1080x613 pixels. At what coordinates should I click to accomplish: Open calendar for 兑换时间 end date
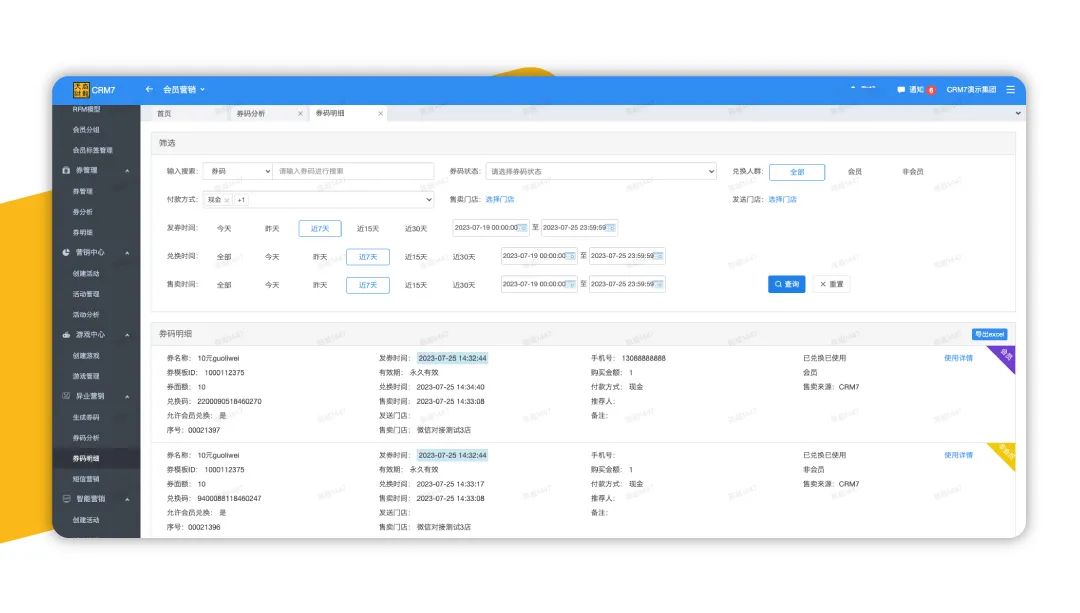click(x=658, y=256)
